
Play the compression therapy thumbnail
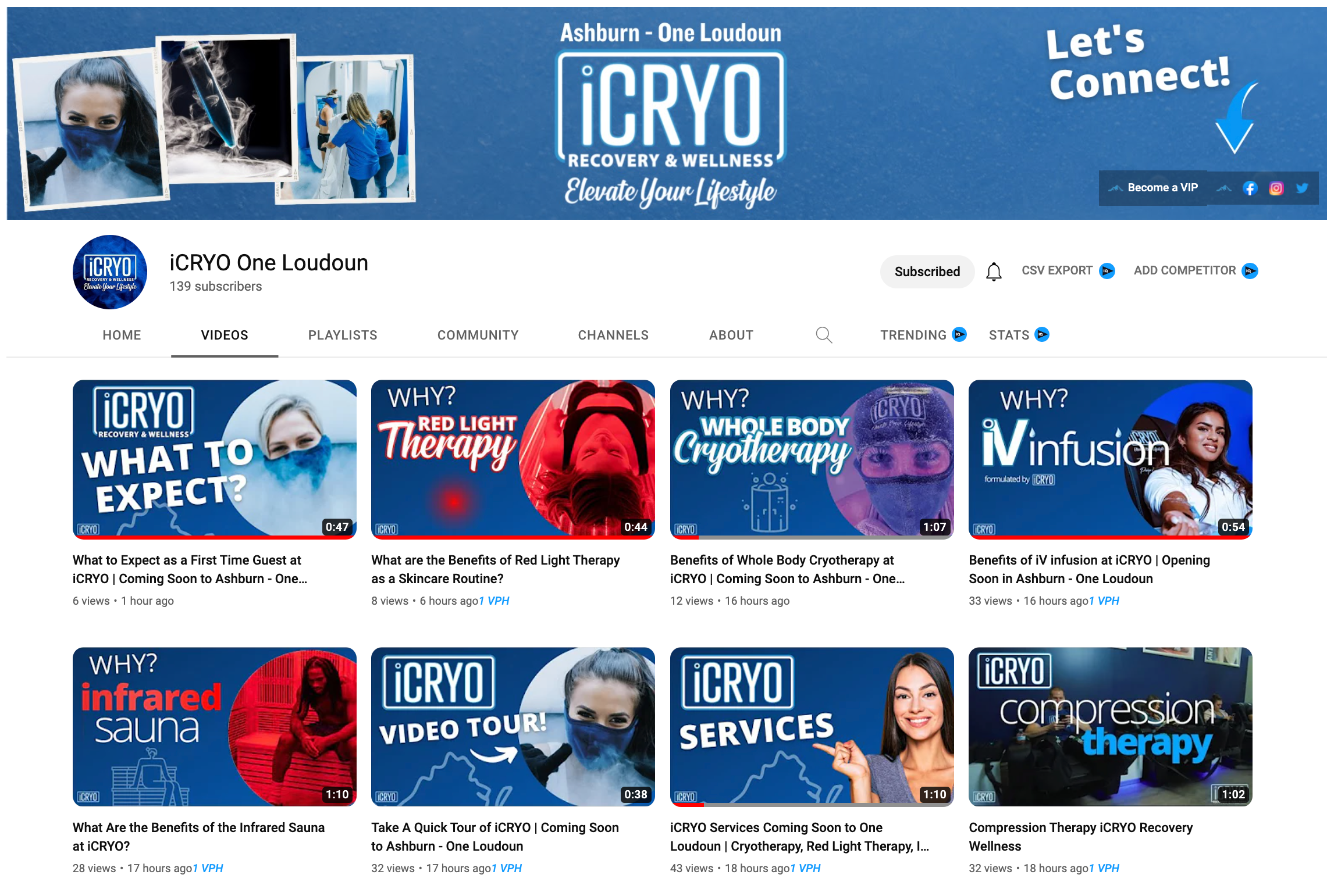[x=1111, y=727]
